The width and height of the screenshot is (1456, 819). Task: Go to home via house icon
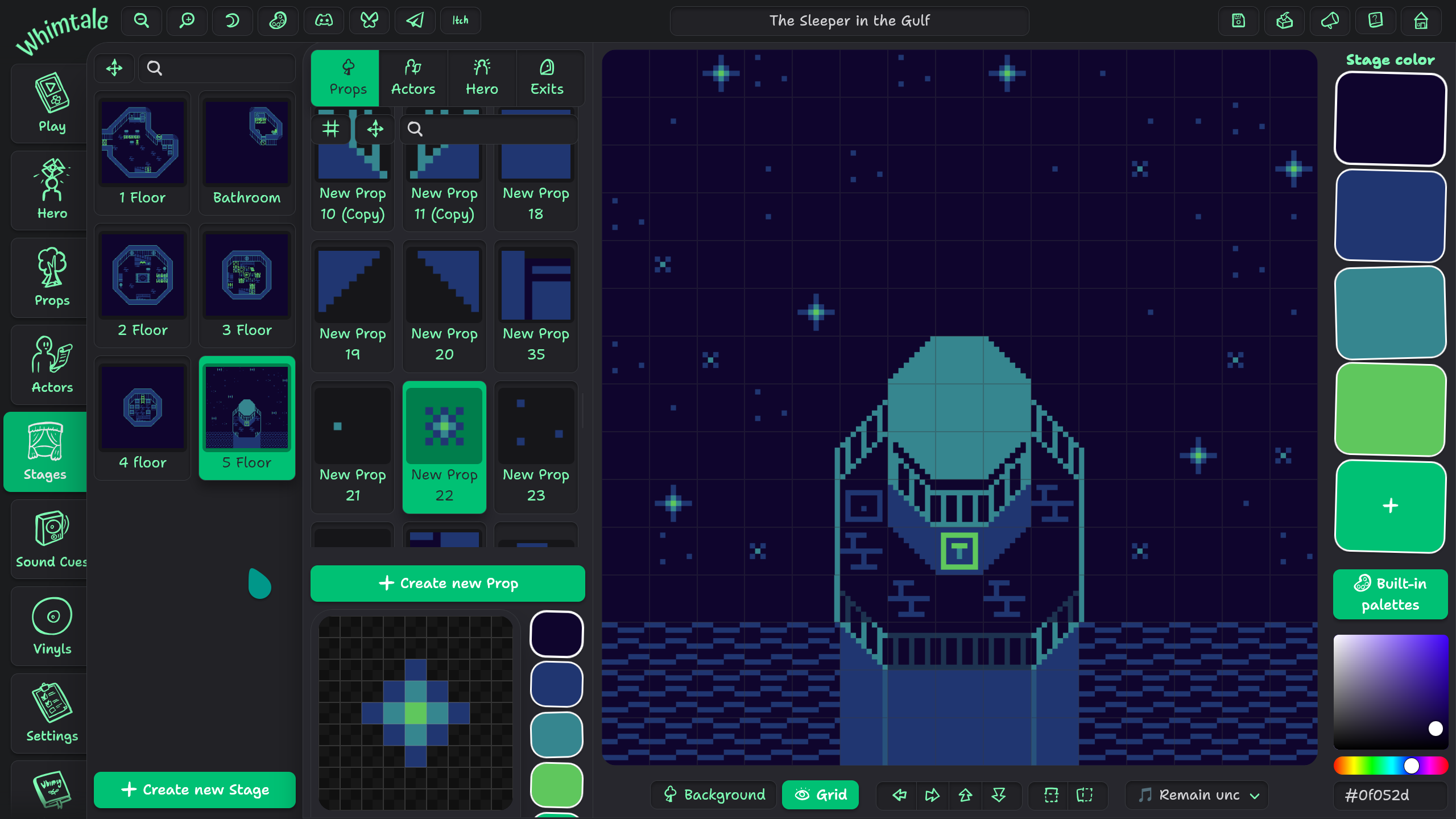pyautogui.click(x=1421, y=21)
